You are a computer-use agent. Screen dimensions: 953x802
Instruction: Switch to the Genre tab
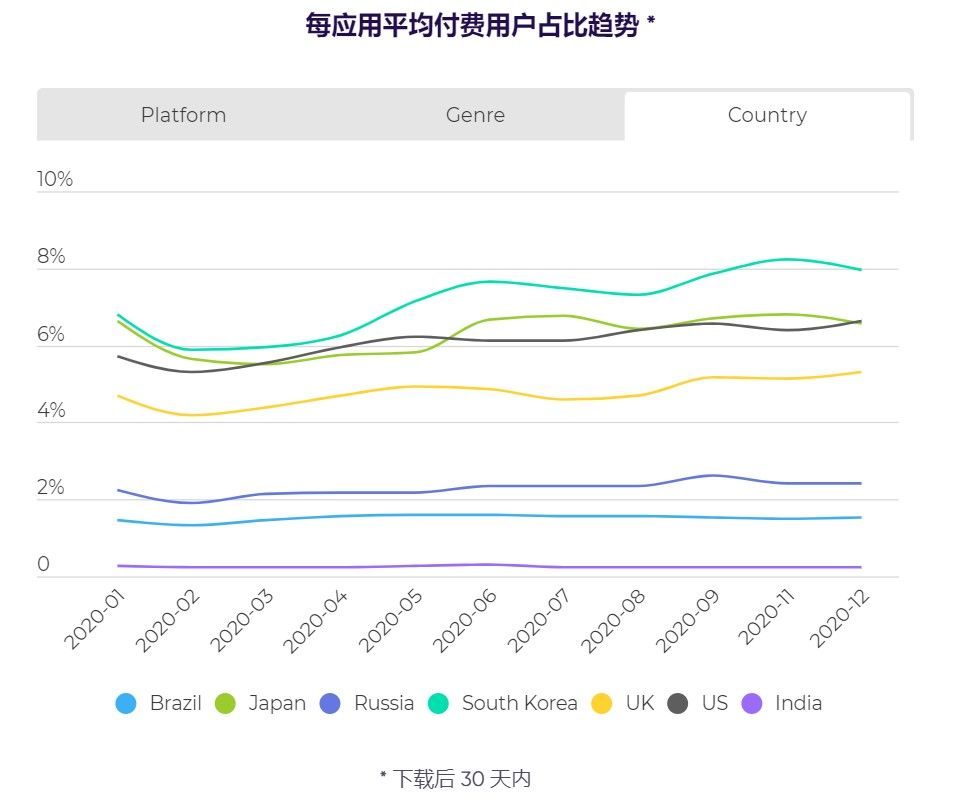pos(475,115)
